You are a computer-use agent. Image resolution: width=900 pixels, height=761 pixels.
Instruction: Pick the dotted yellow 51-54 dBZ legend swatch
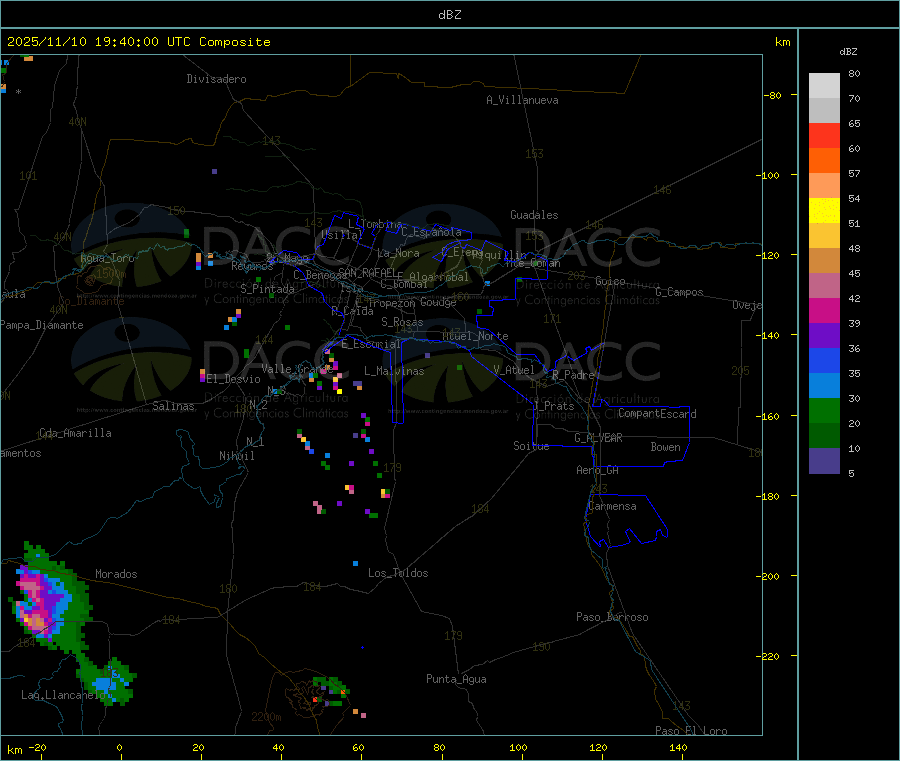pos(824,211)
